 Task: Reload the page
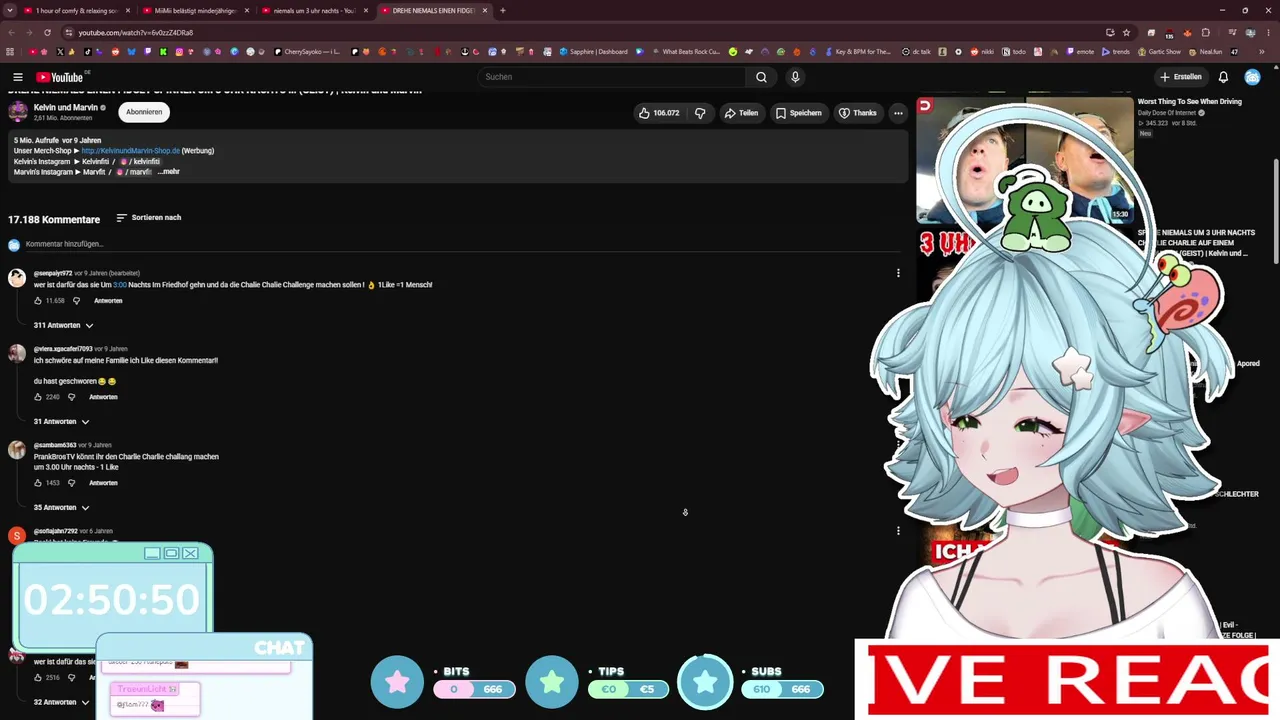click(46, 32)
